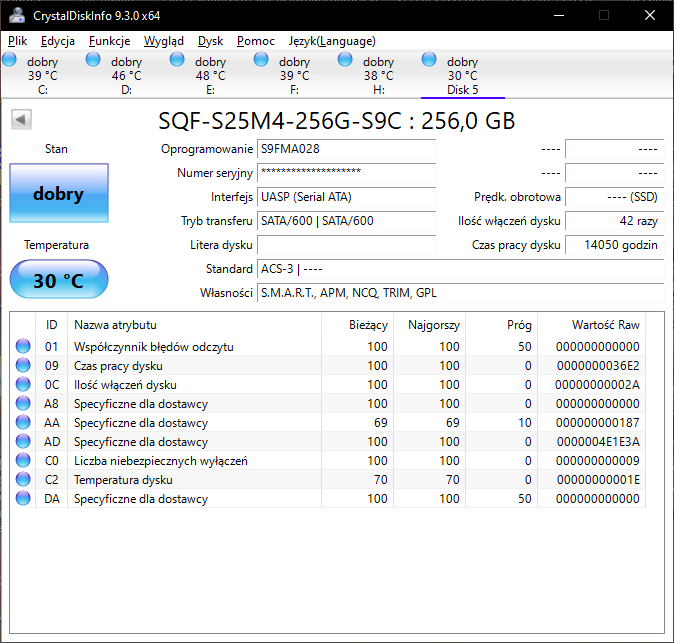Click raw value 0000004E1E3A
This screenshot has width=674, height=643.
(598, 441)
